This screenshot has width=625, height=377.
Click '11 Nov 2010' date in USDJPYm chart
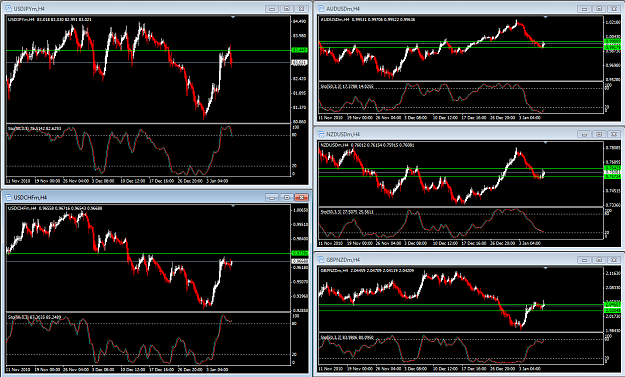coord(18,181)
